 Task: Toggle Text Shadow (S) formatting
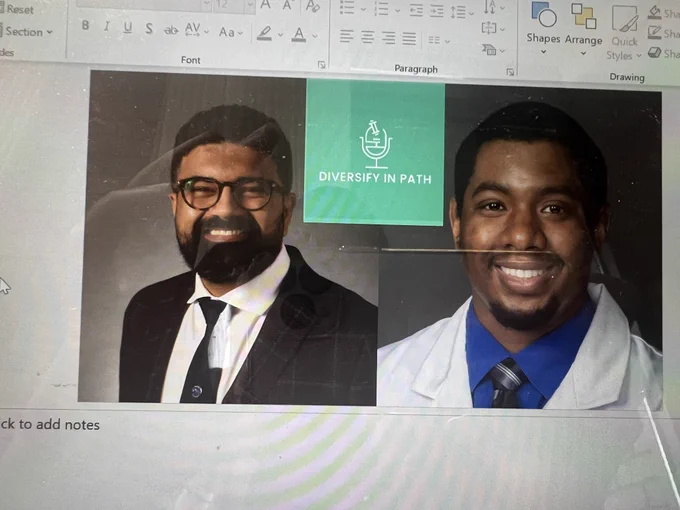149,28
